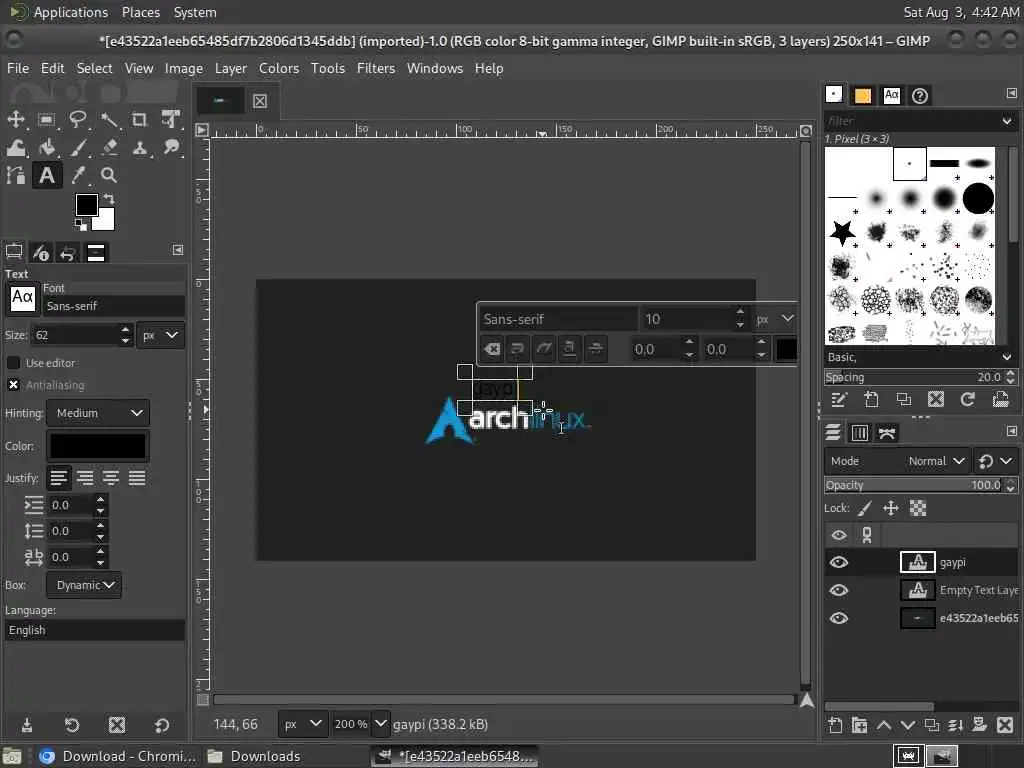
Task: Select the Fuzzy Select magic wand tool
Action: (x=109, y=119)
